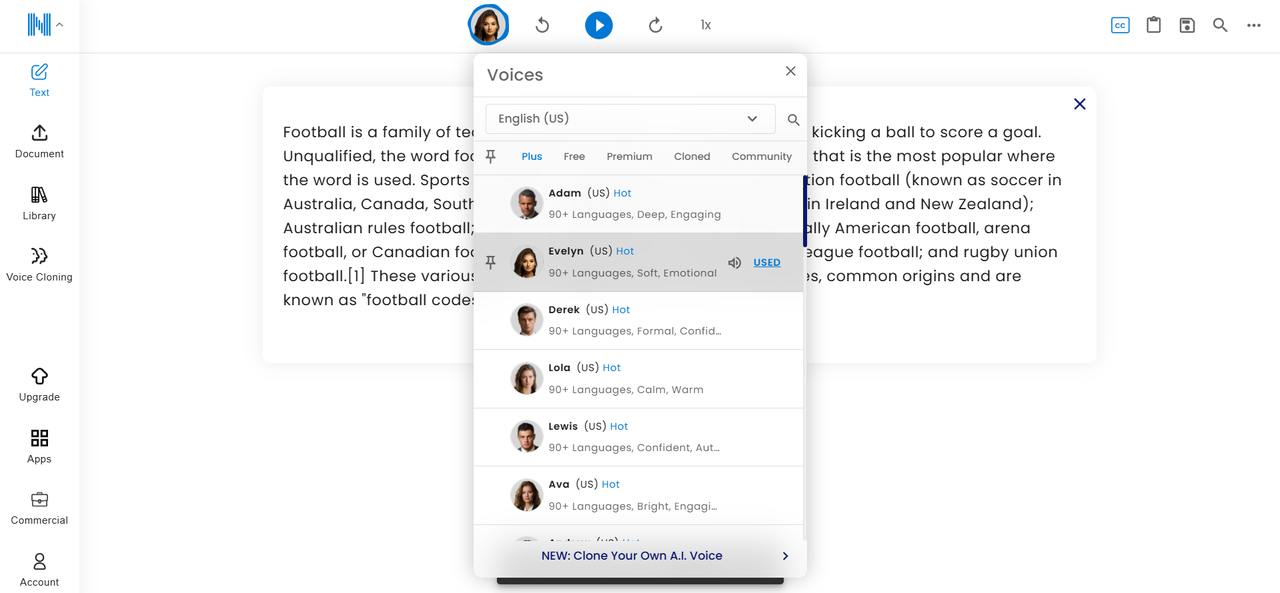Select the Free voices tab
Viewport: 1280px width, 593px height.
[x=574, y=156]
